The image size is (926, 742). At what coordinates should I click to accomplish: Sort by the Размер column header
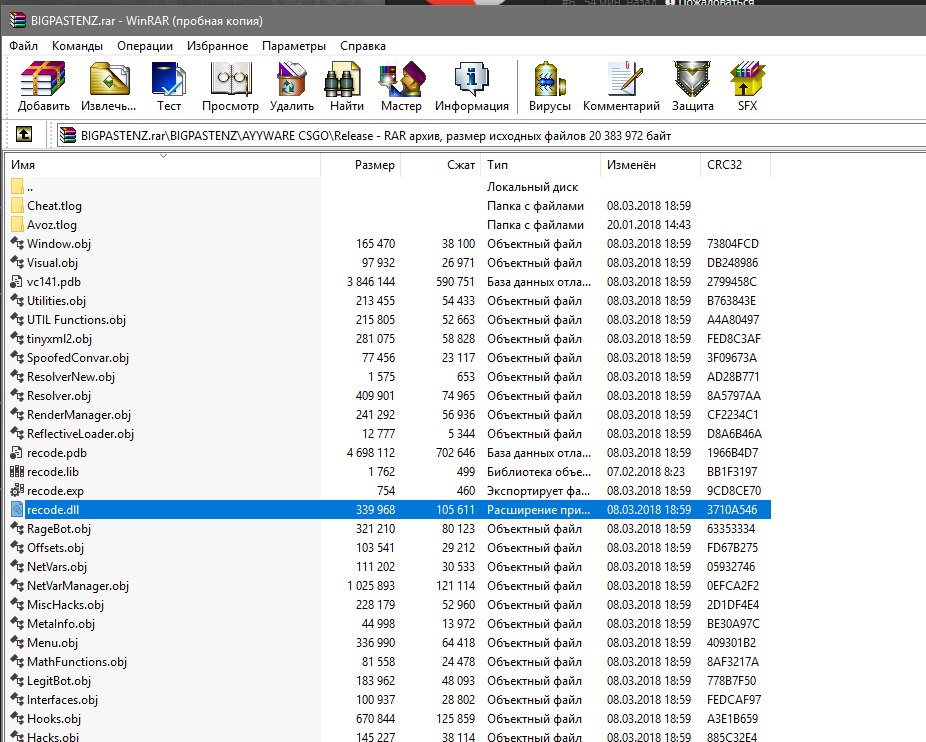(361, 165)
